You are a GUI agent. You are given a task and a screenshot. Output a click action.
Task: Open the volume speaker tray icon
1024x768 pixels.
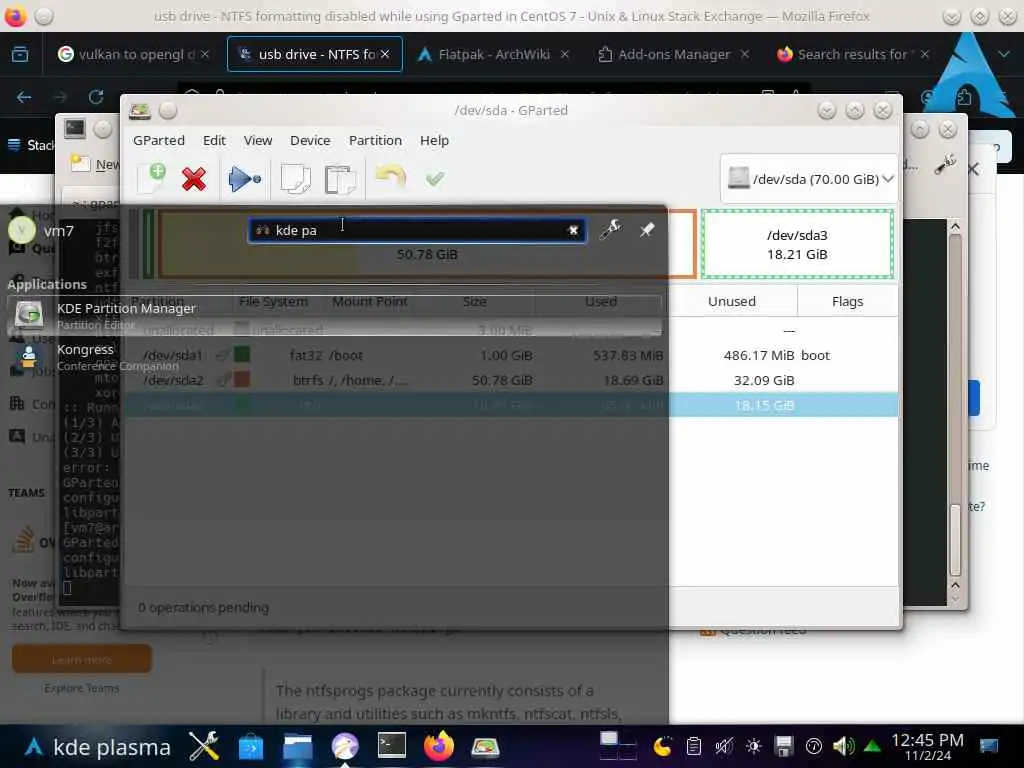pos(843,746)
